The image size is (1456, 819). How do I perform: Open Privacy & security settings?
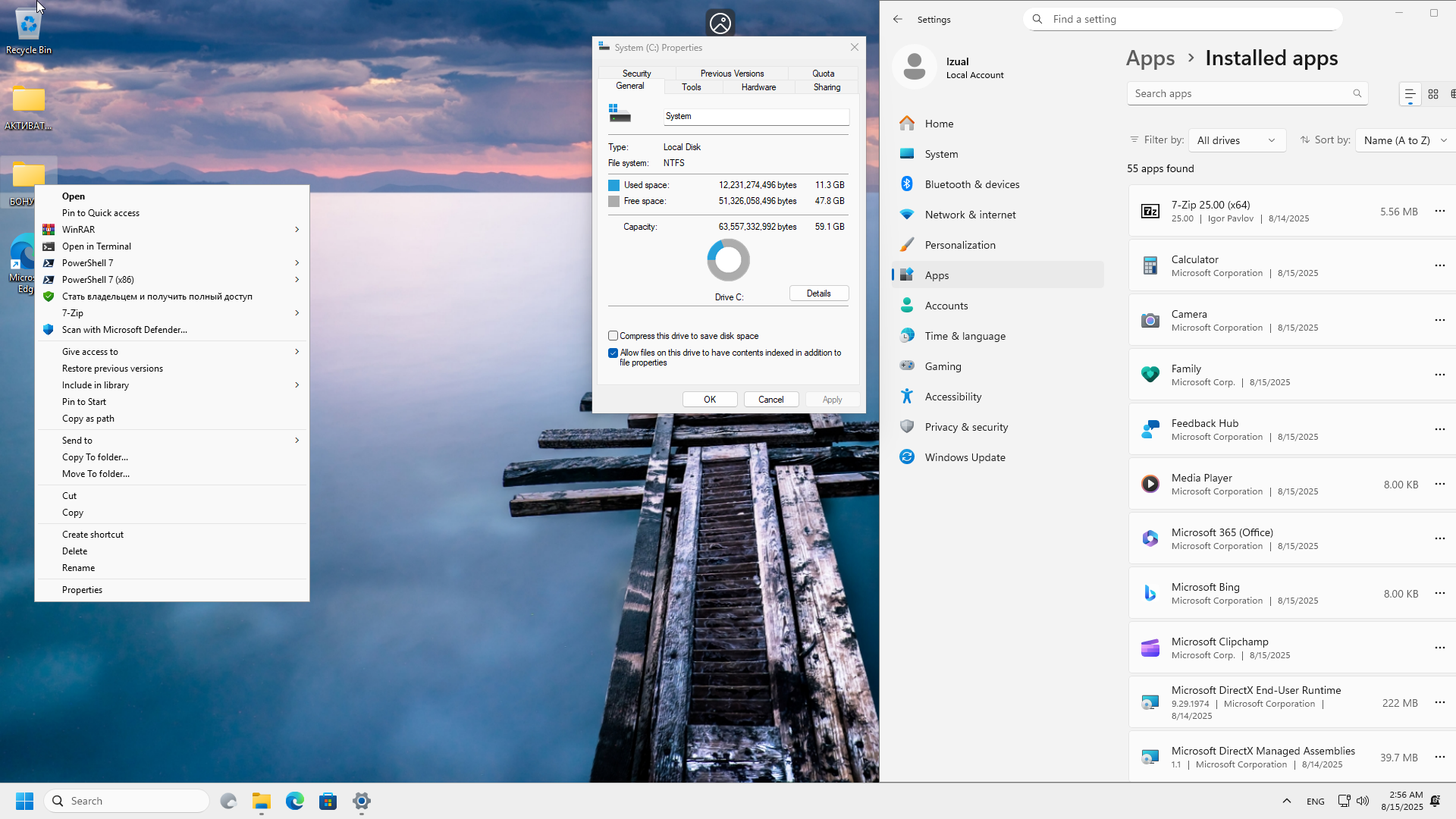(997, 427)
